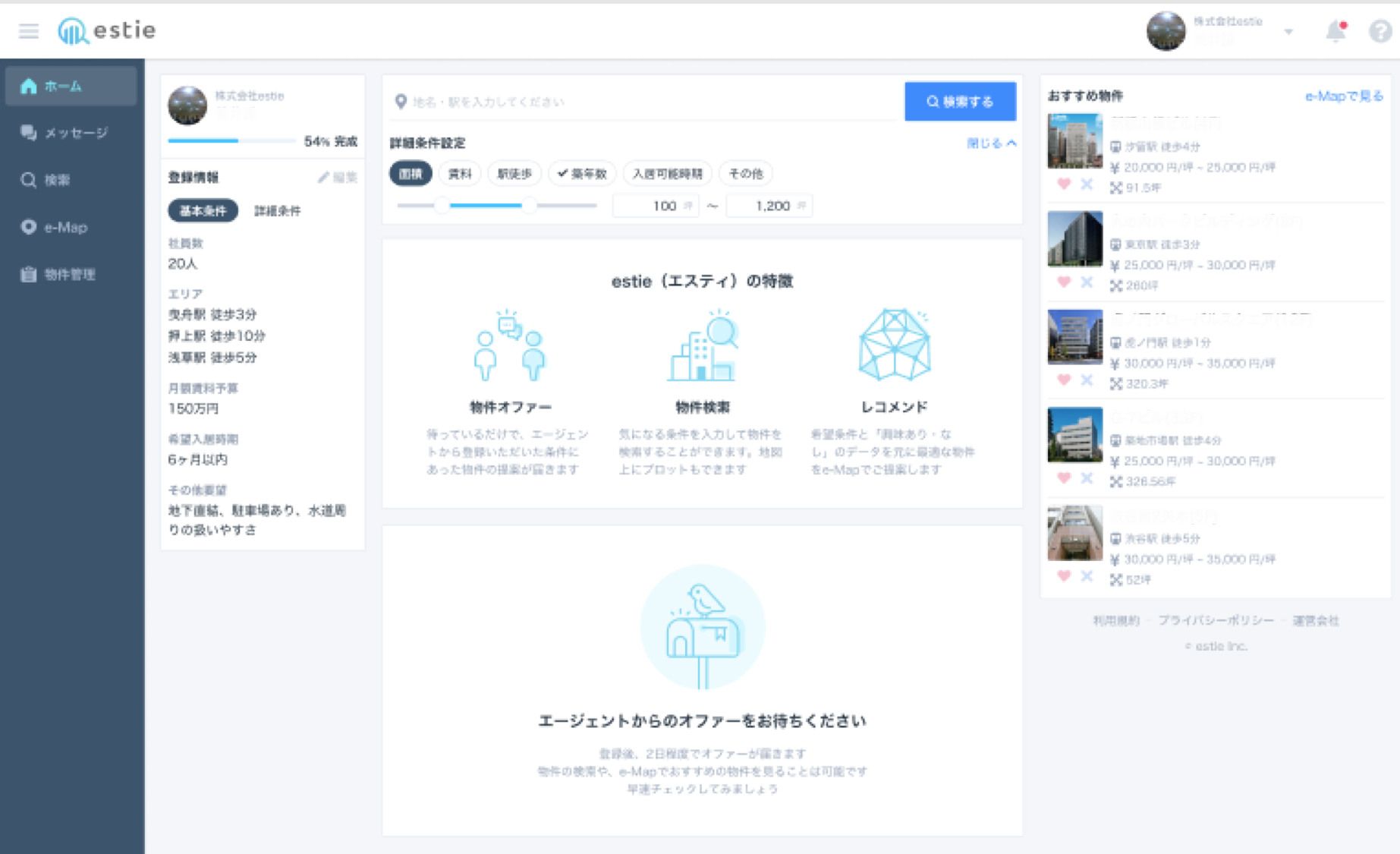Select the 賃料 filter chip

click(x=460, y=174)
